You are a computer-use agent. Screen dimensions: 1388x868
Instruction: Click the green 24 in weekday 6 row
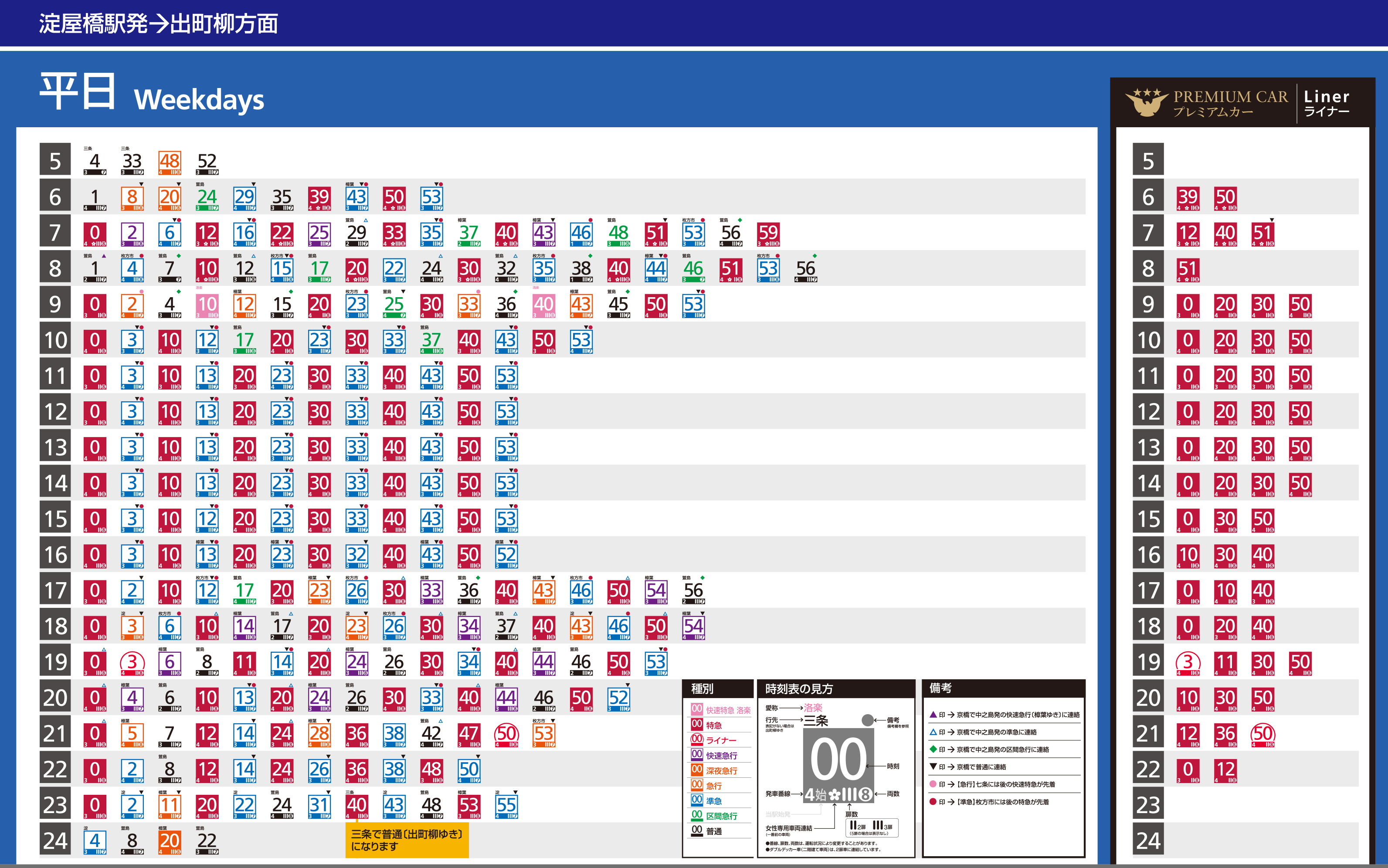(207, 199)
